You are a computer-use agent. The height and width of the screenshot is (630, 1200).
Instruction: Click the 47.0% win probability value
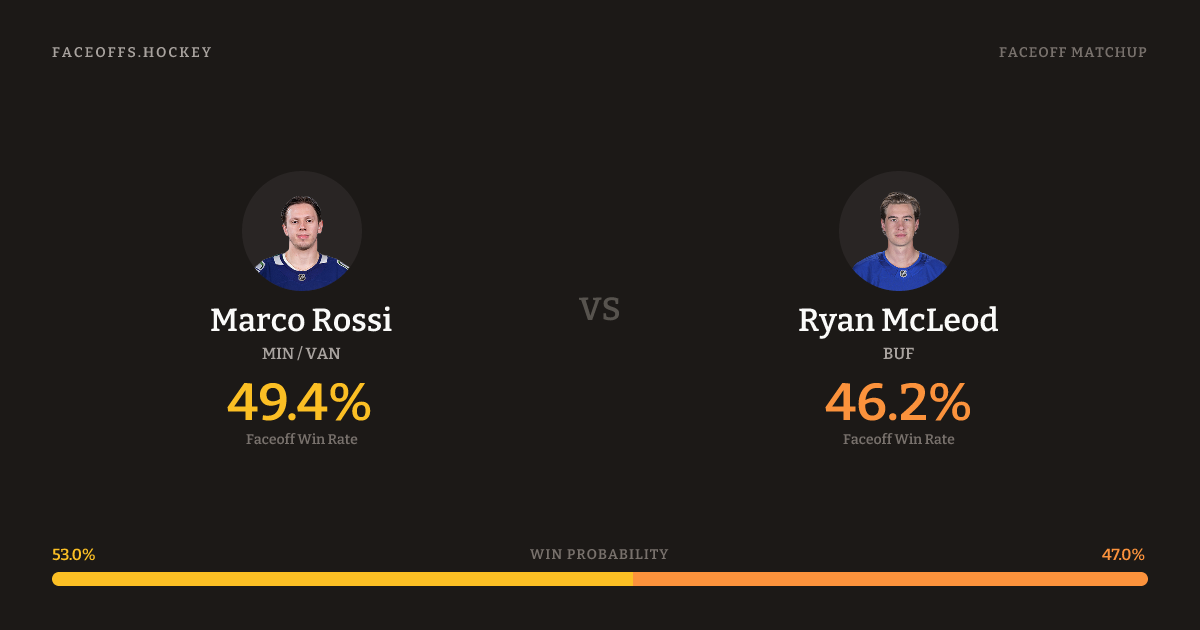[1123, 554]
